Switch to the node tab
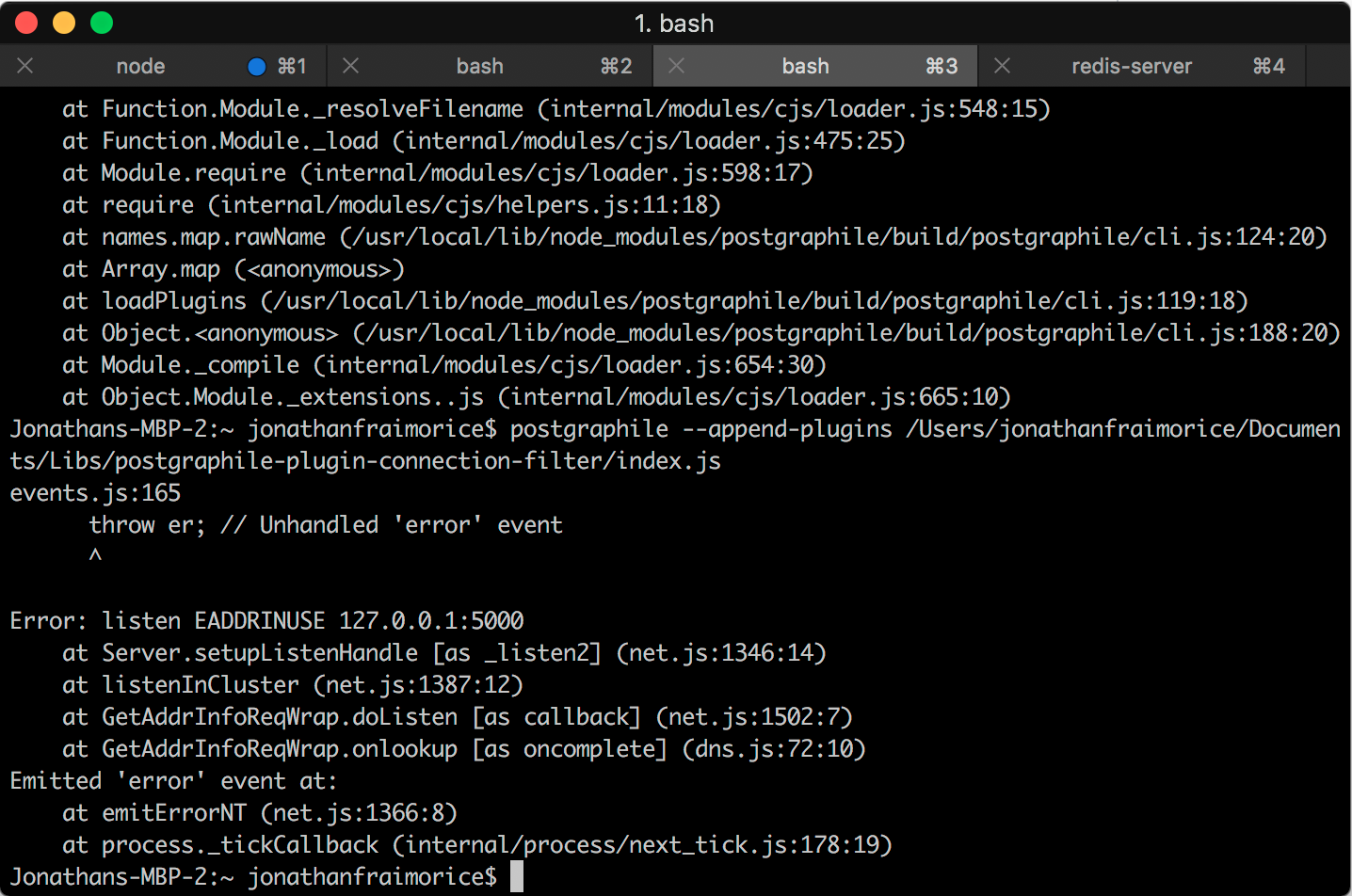The height and width of the screenshot is (896, 1352). 141,66
